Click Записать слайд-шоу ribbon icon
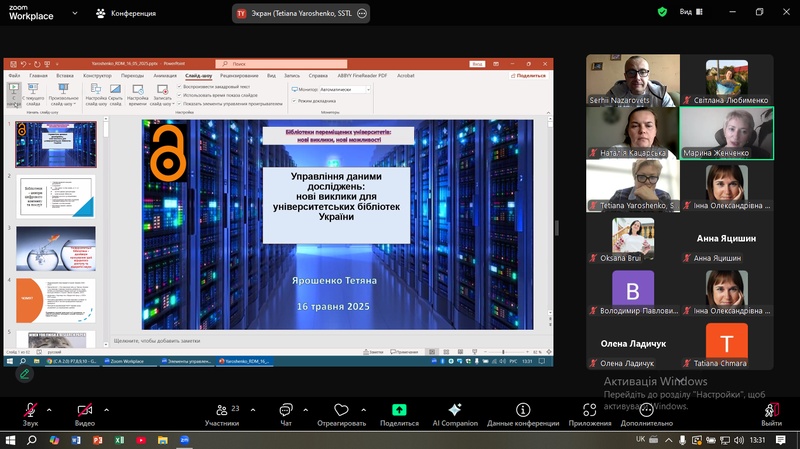800x449 pixels. [162, 94]
